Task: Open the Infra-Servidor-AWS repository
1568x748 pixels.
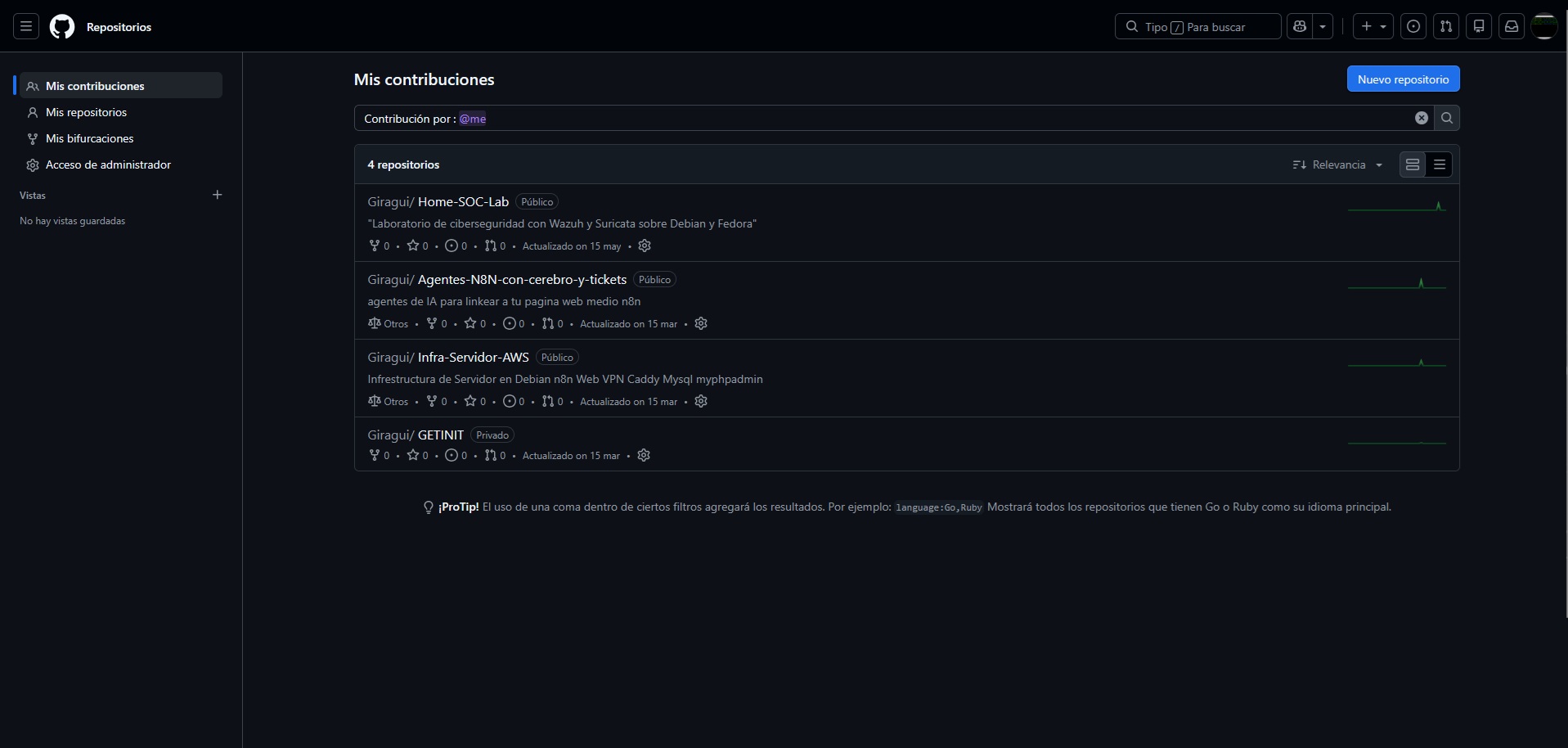Action: click(x=474, y=357)
